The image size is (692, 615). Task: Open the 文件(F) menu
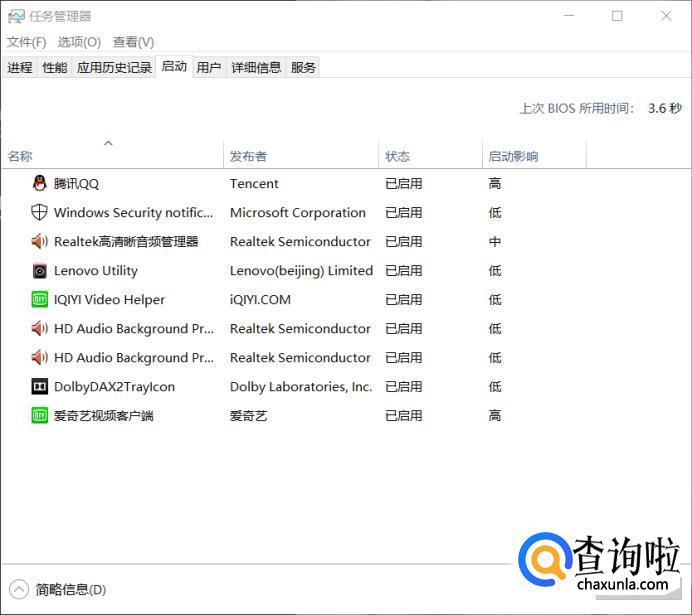[26, 42]
